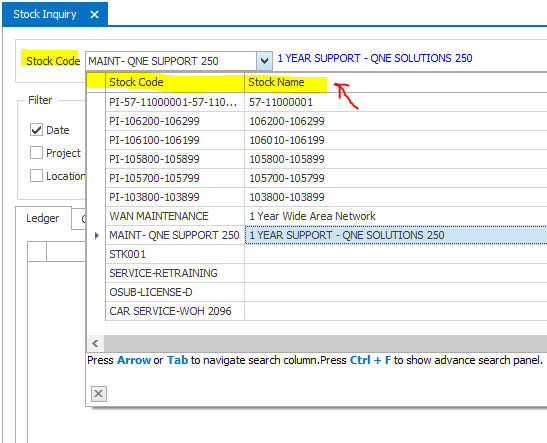Select MAINT- QNE SUPPORT 250 in list
Viewport: 547px width, 443px height.
pos(175,235)
